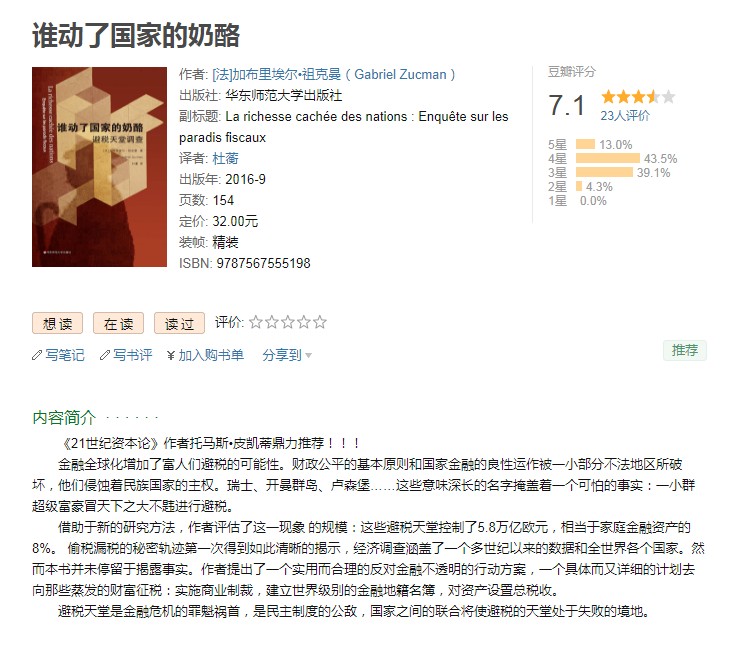738x646 pixels.
Task: Expand the 分享到 dropdown
Action: [287, 355]
